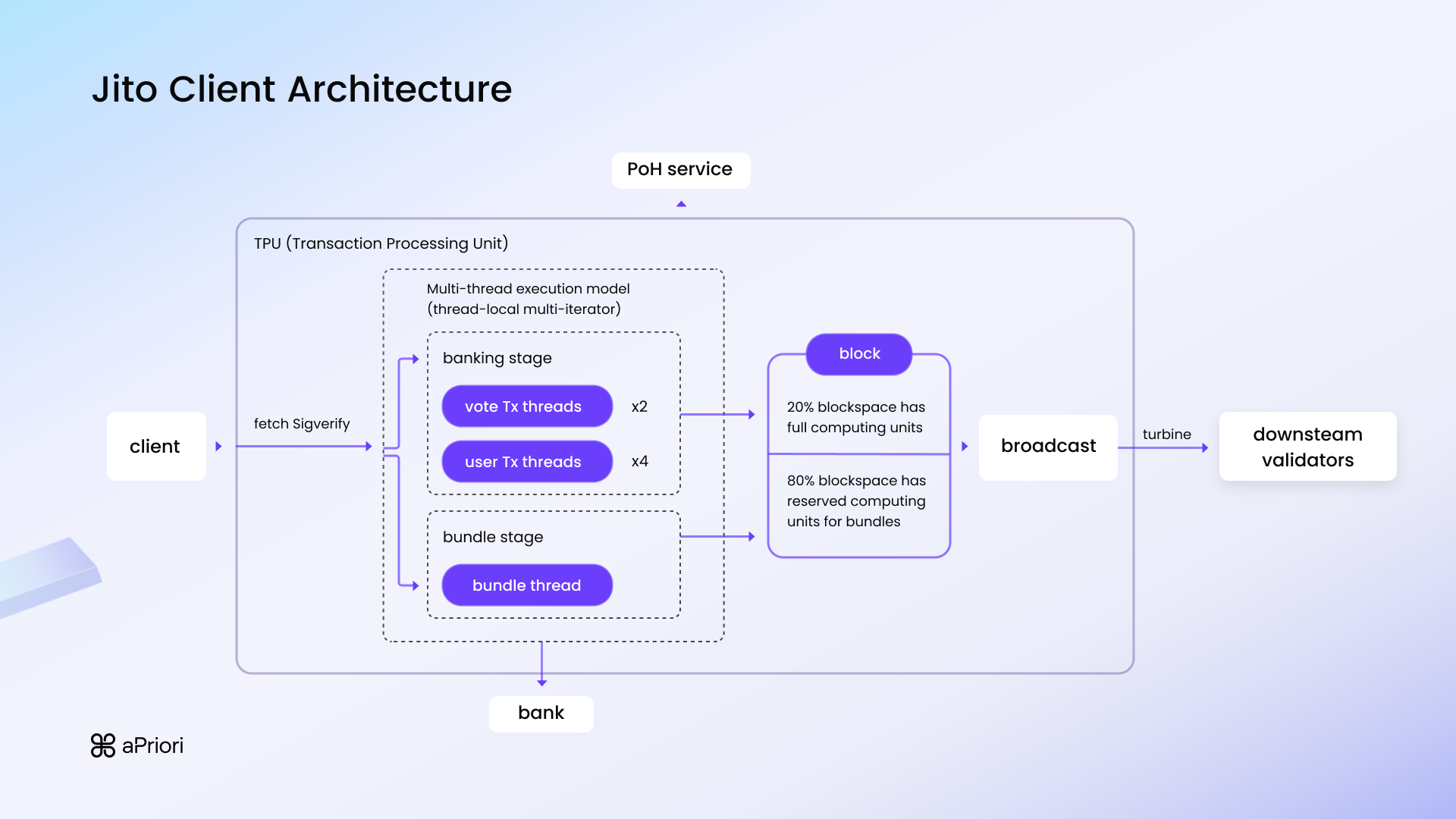Toggle the vote Tx threads pill
This screenshot has width=1456, height=819.
pos(526,406)
